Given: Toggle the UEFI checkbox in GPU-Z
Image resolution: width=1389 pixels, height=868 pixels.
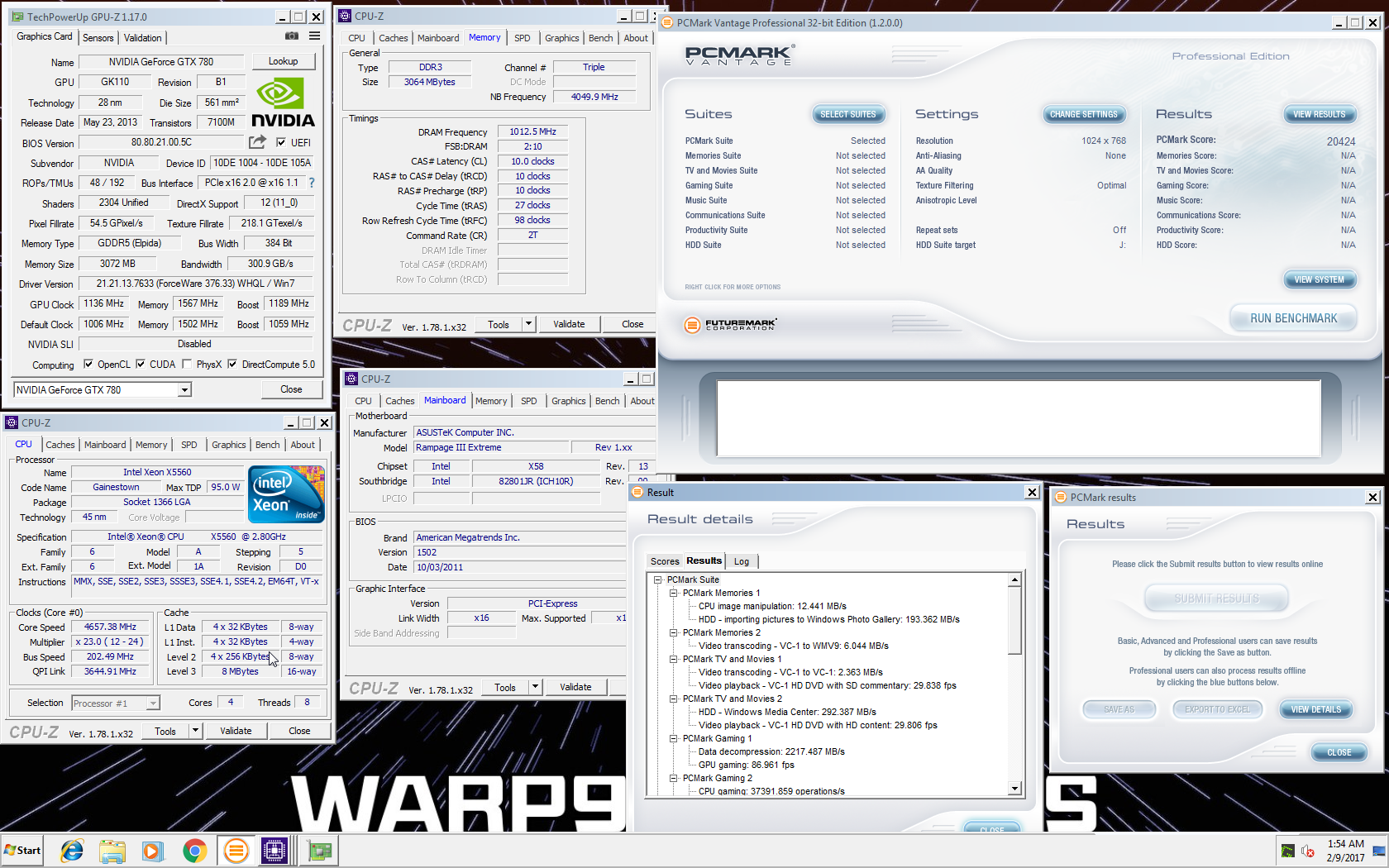Looking at the screenshot, I should pyautogui.click(x=281, y=142).
